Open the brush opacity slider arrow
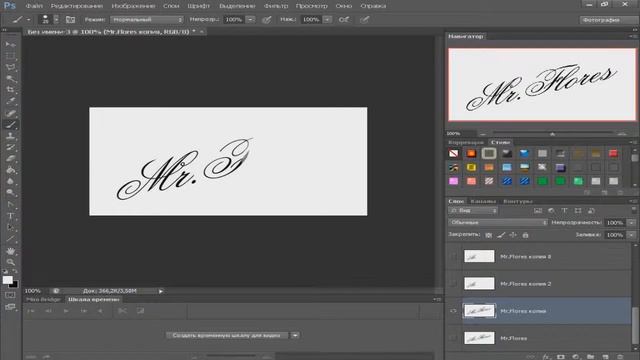Viewport: 640px width, 360px height. [x=251, y=20]
